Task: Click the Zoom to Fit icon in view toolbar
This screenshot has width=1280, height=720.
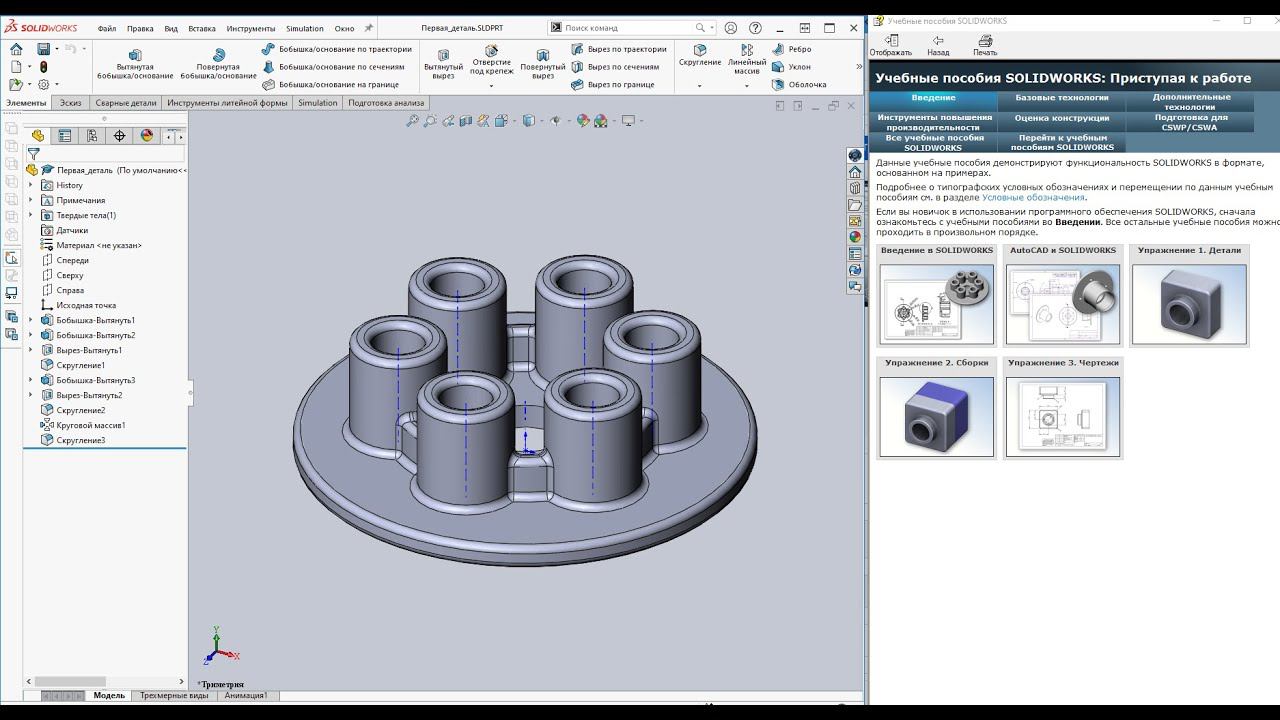Action: (412, 121)
